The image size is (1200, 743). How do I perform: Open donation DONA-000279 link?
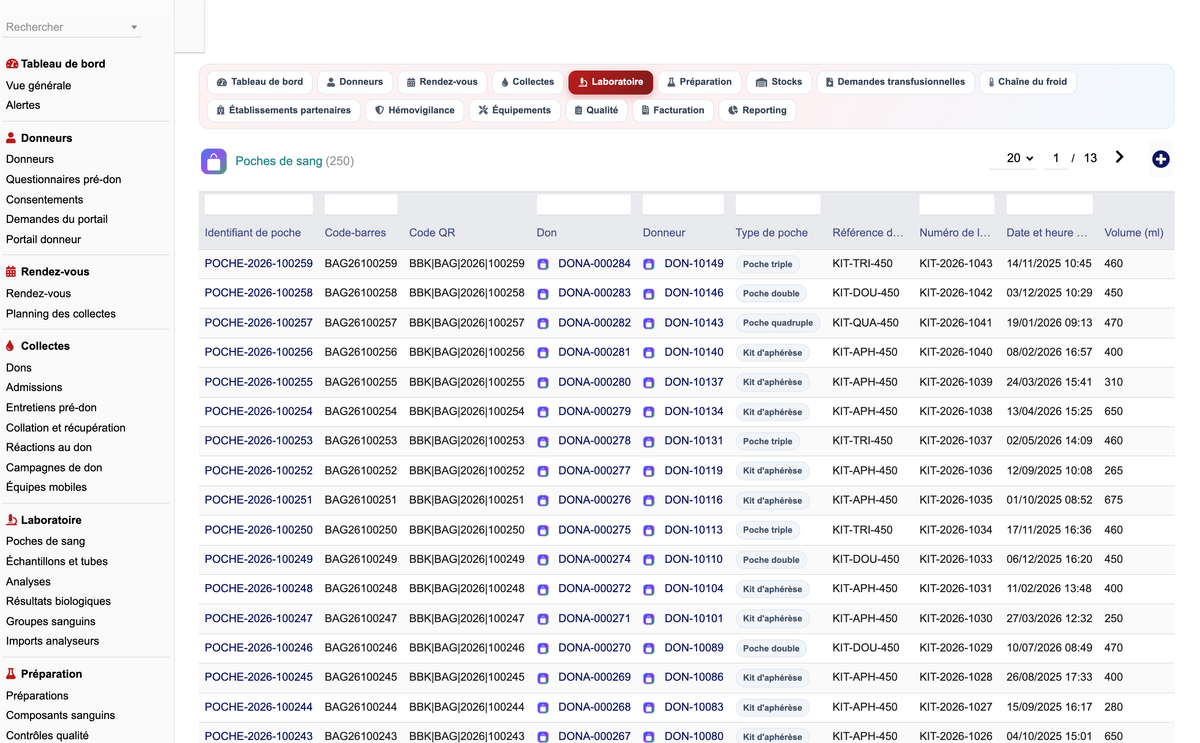click(x=594, y=411)
